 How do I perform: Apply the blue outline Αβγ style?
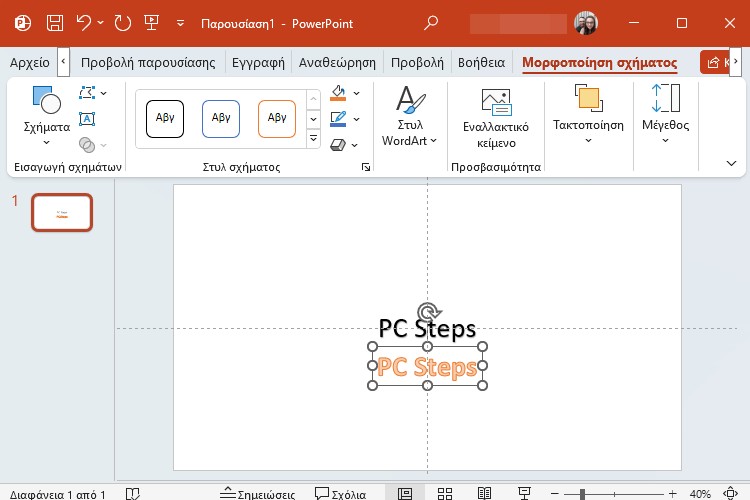(x=221, y=119)
